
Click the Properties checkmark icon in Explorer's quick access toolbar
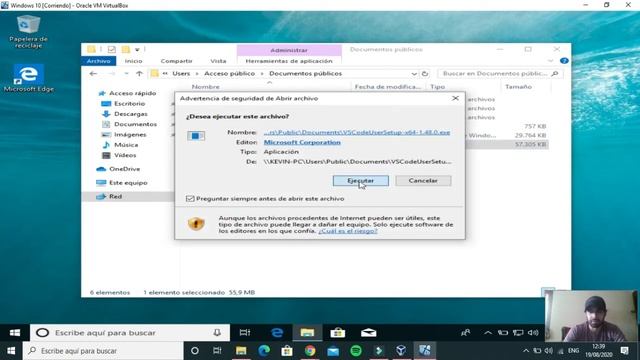pyautogui.click(x=111, y=49)
